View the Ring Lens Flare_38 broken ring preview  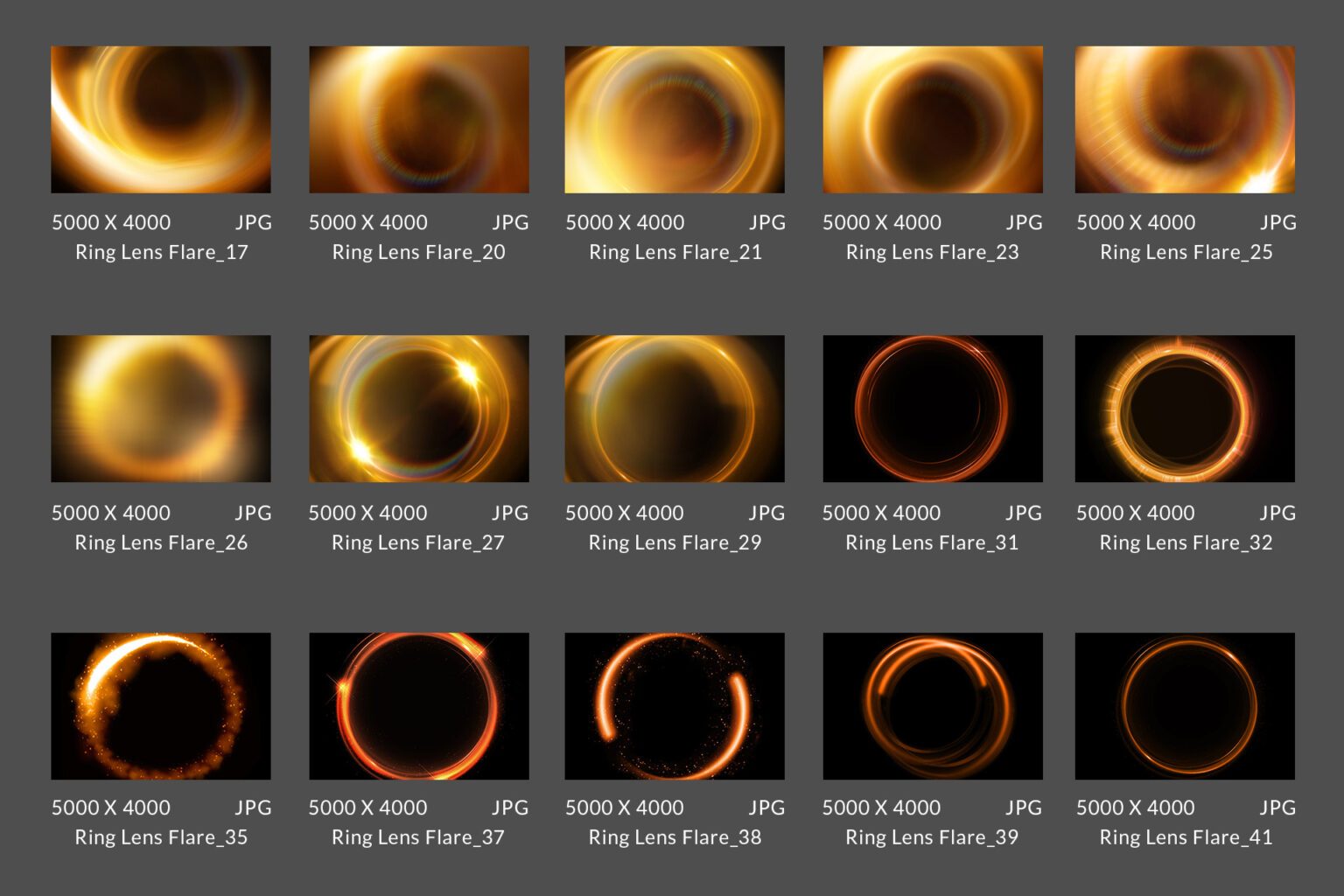click(x=675, y=705)
